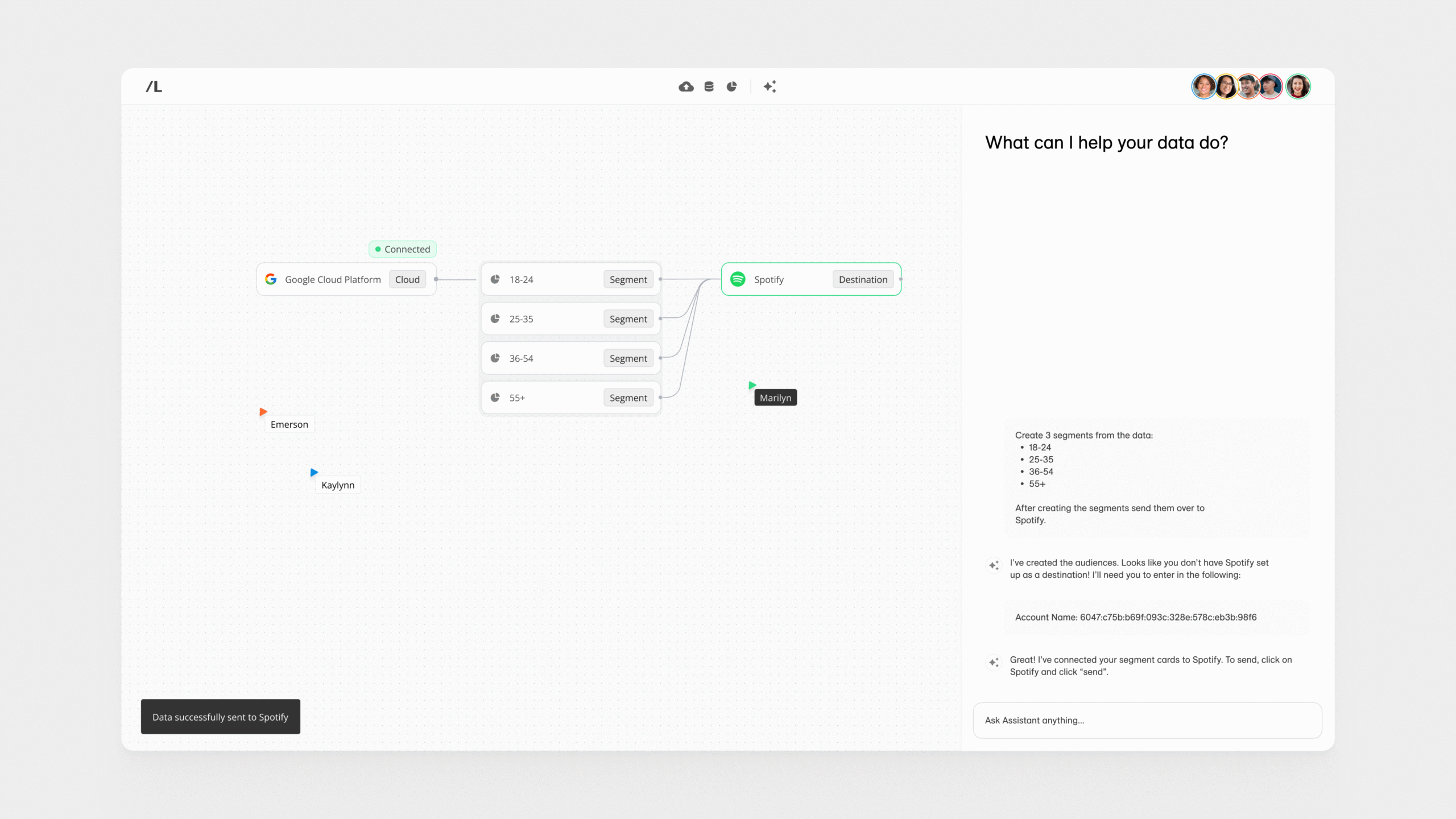Click the /L logo in the header
Image resolution: width=1456 pixels, height=819 pixels.
[154, 86]
